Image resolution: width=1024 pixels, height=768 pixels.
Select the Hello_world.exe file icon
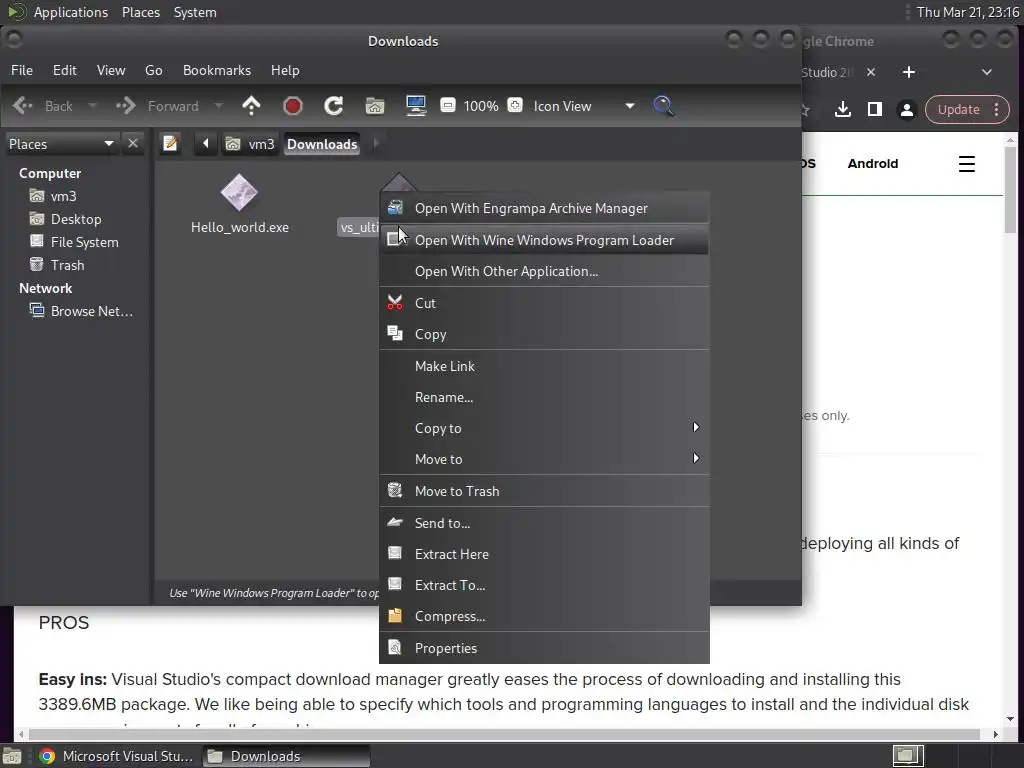239,193
